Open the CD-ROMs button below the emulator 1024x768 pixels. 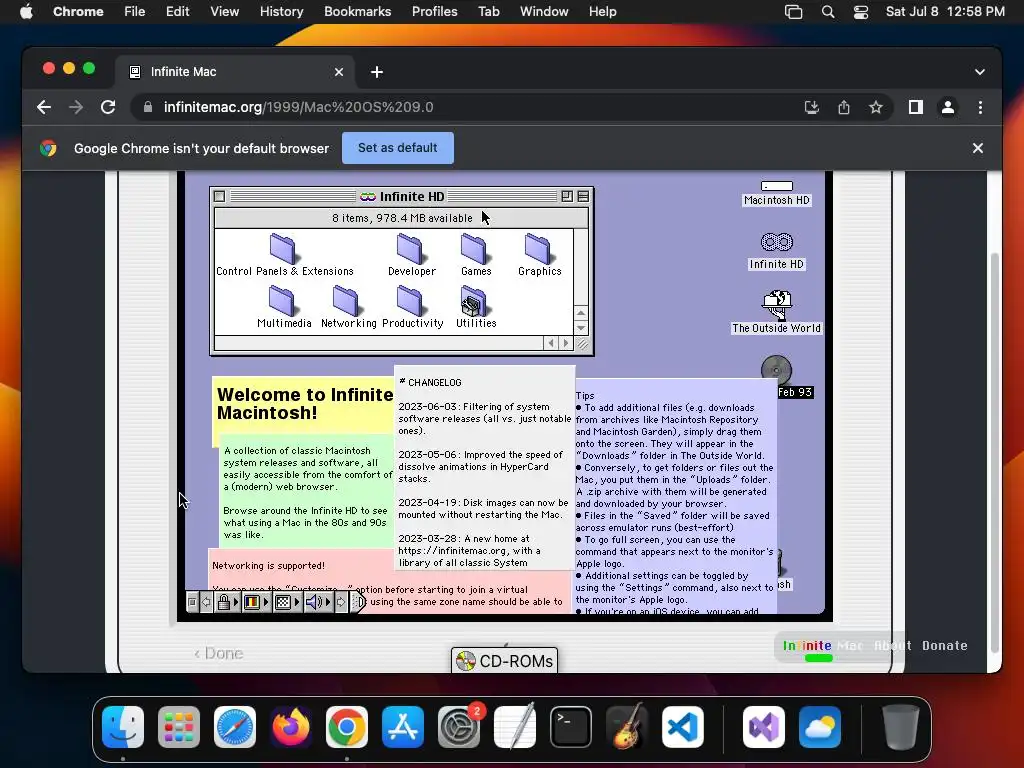(504, 661)
